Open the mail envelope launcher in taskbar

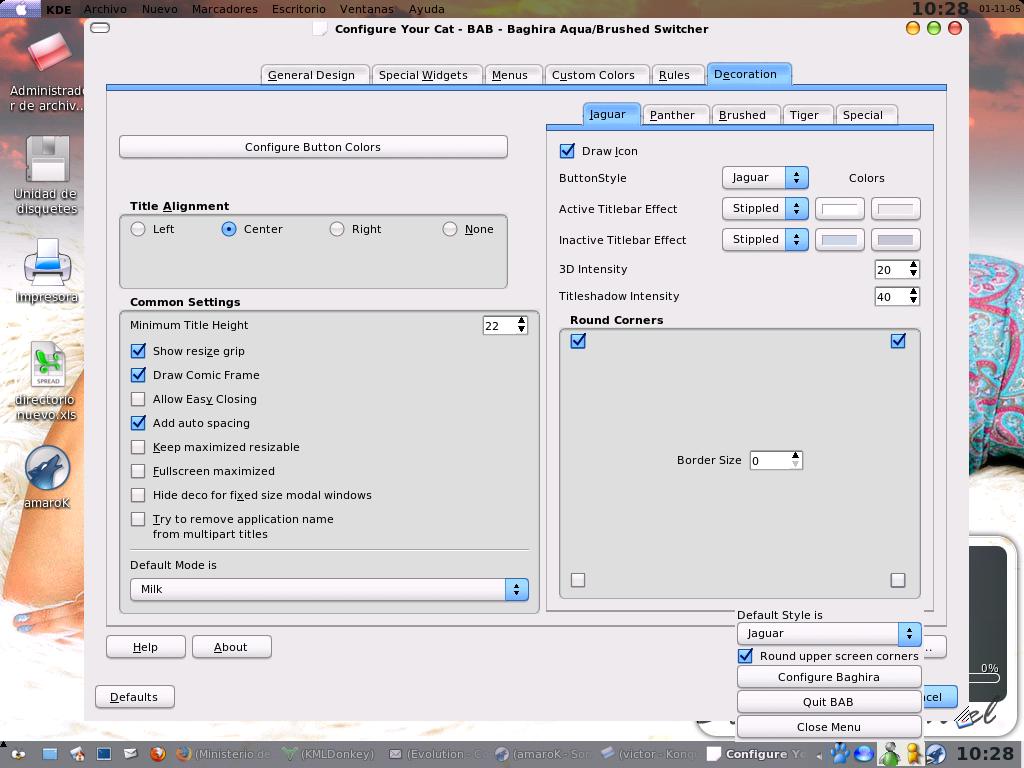pos(131,754)
